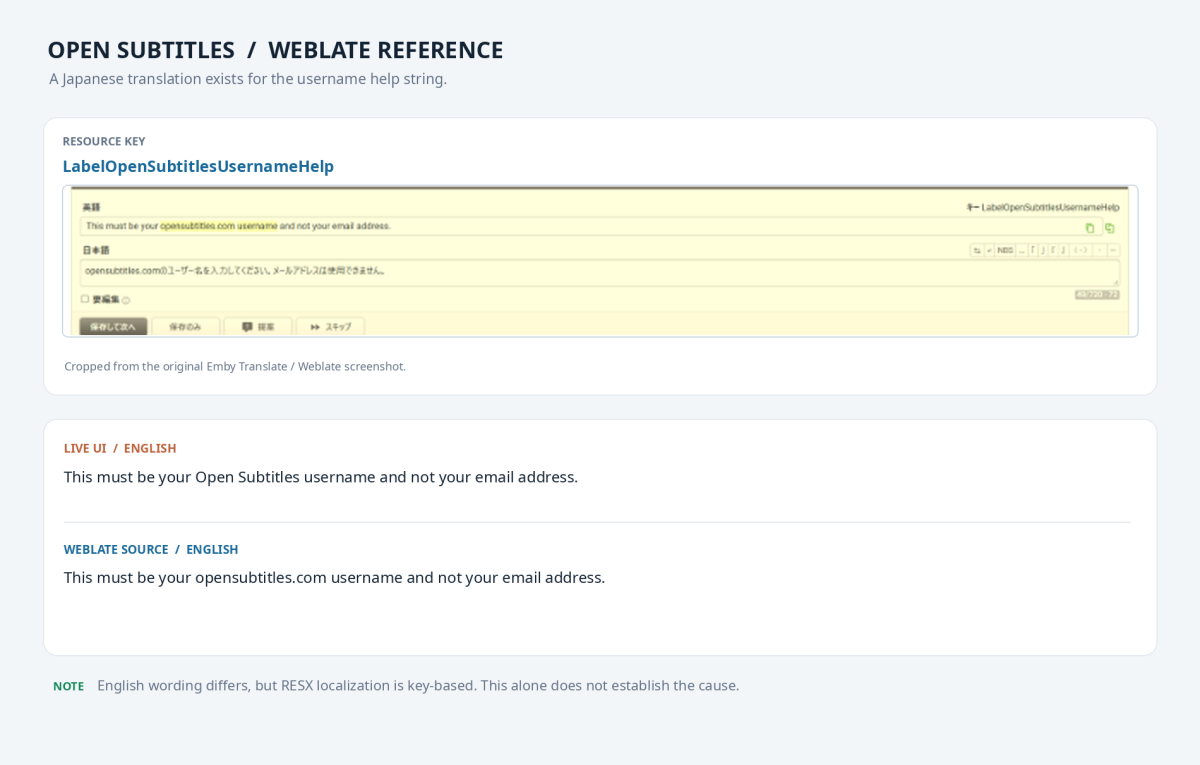Screen dimensions: 1200x765
Task: Click the green NOTE label
Action: 68,686
